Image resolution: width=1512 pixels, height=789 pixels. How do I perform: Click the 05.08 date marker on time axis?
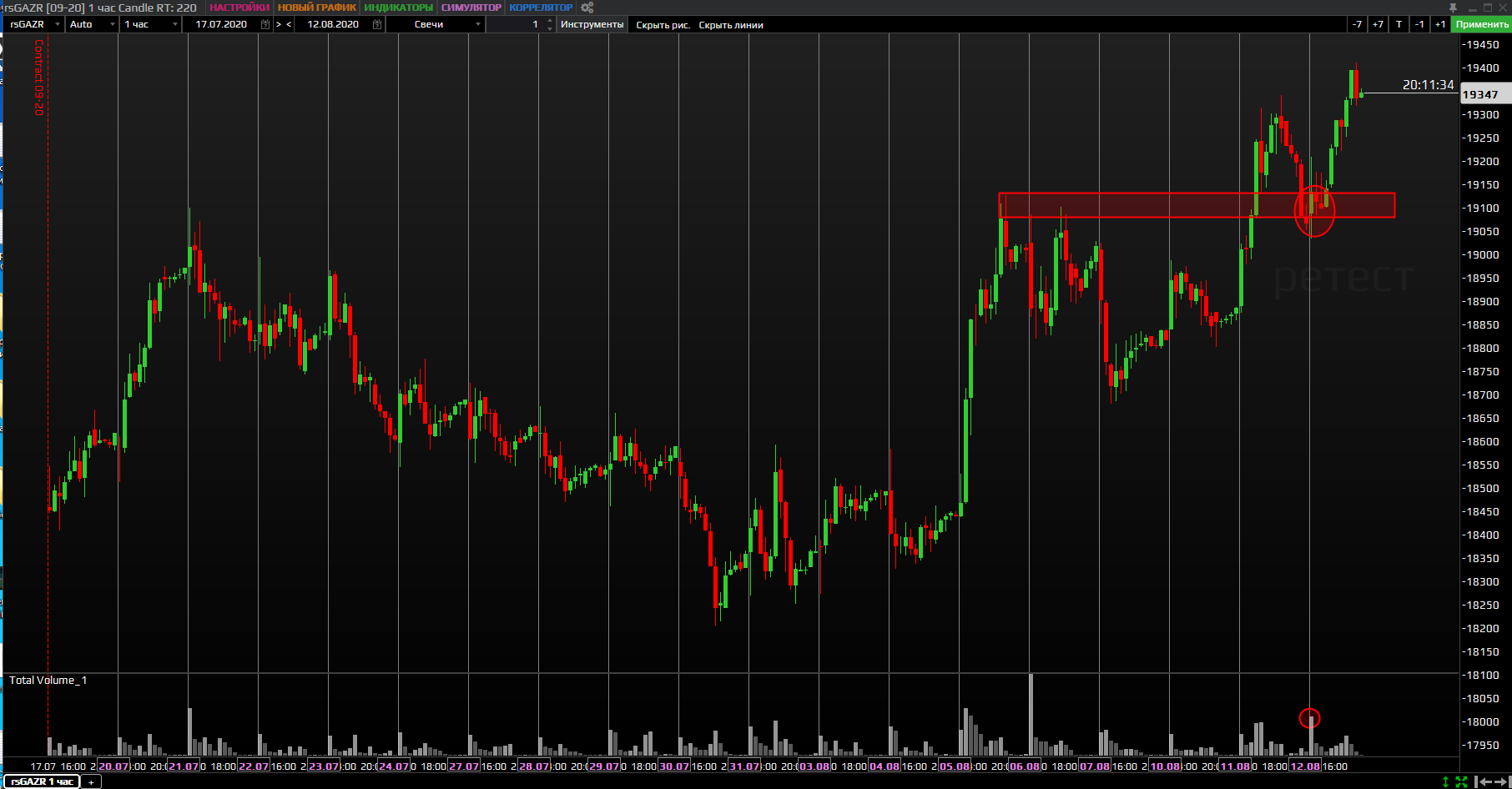point(955,766)
